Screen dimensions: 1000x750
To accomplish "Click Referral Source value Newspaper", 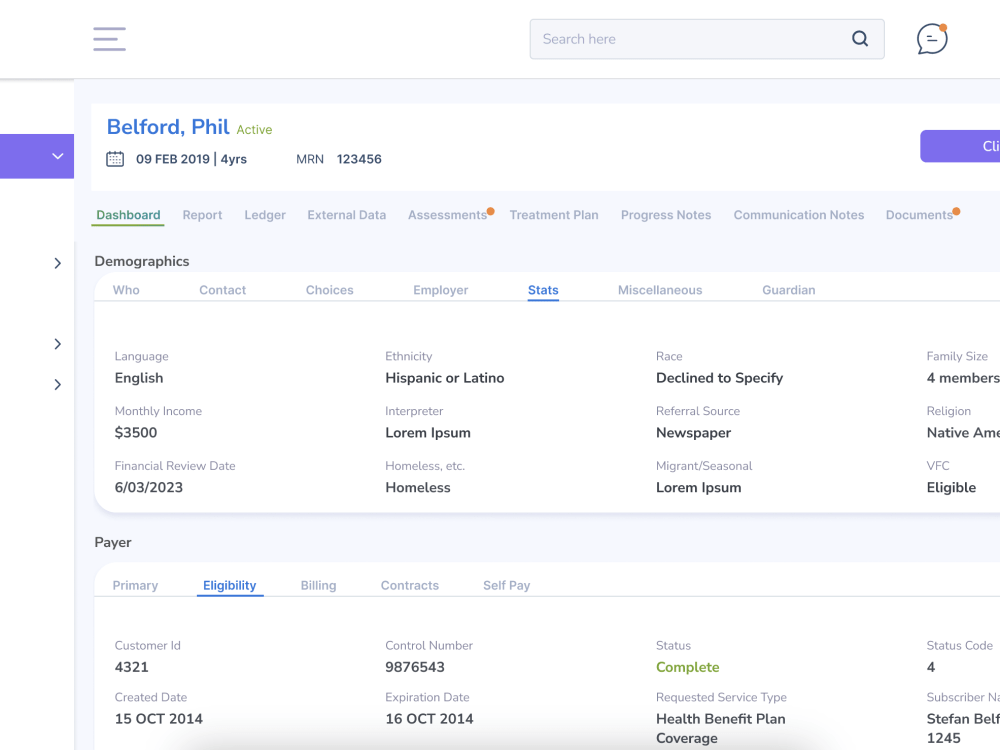I will pos(693,432).
